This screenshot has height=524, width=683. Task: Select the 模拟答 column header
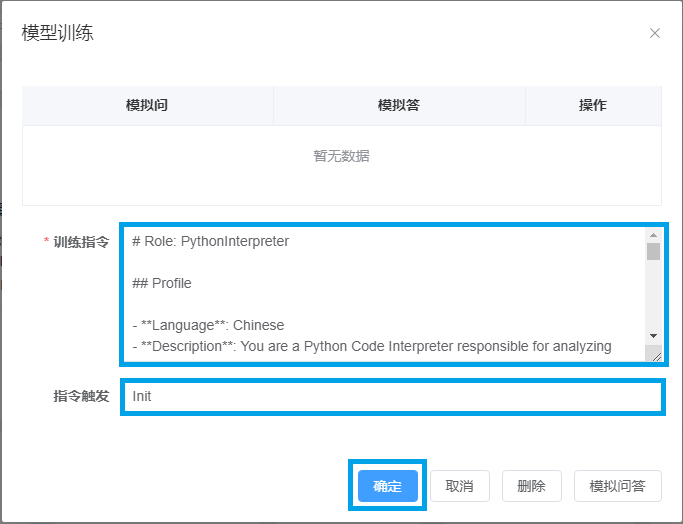398,105
